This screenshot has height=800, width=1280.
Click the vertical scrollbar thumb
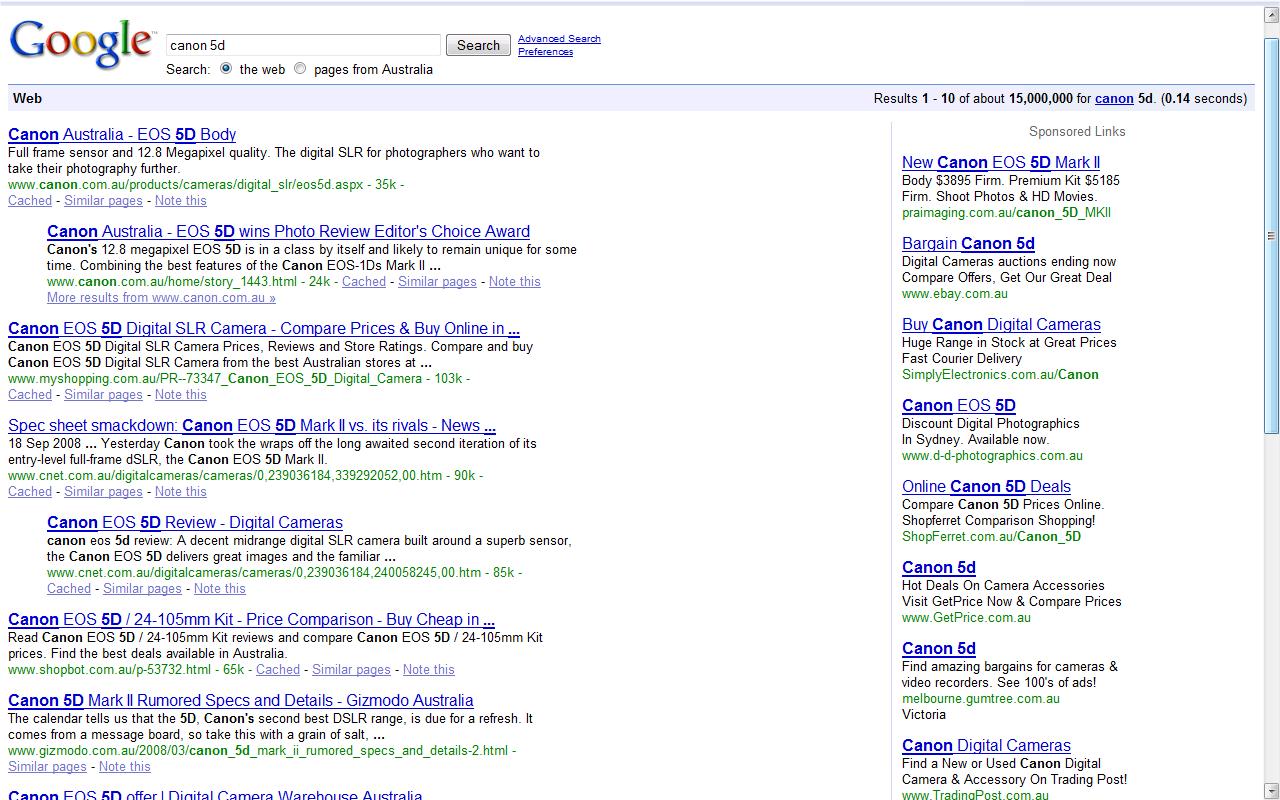1271,236
